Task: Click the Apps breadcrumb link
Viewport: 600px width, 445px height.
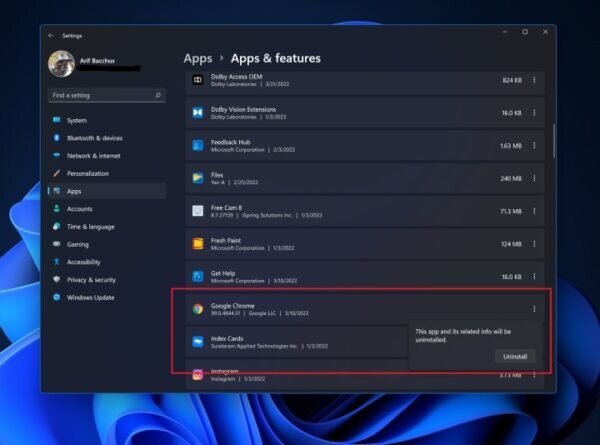Action: [198, 58]
